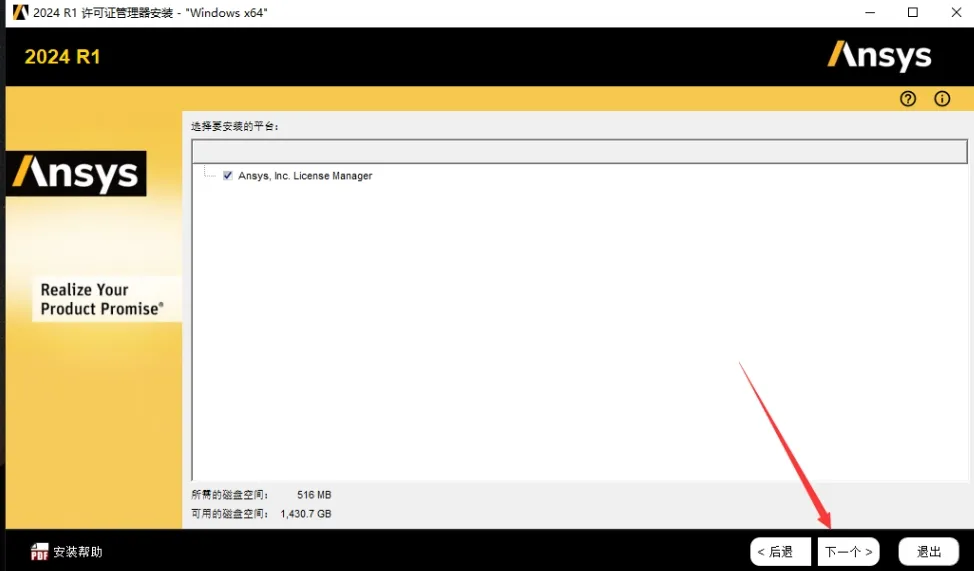
Task: Click the 1,430.7 GB available space value
Action: pos(306,514)
